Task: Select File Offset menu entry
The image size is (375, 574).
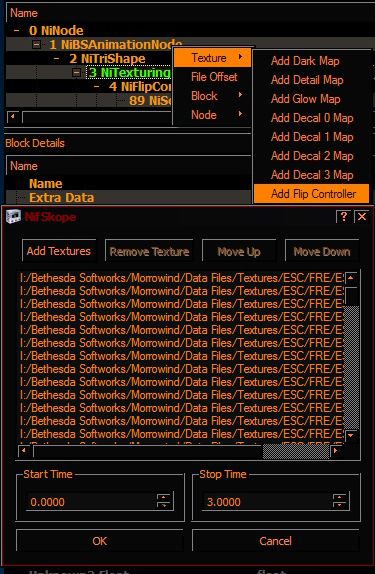Action: pyautogui.click(x=212, y=77)
